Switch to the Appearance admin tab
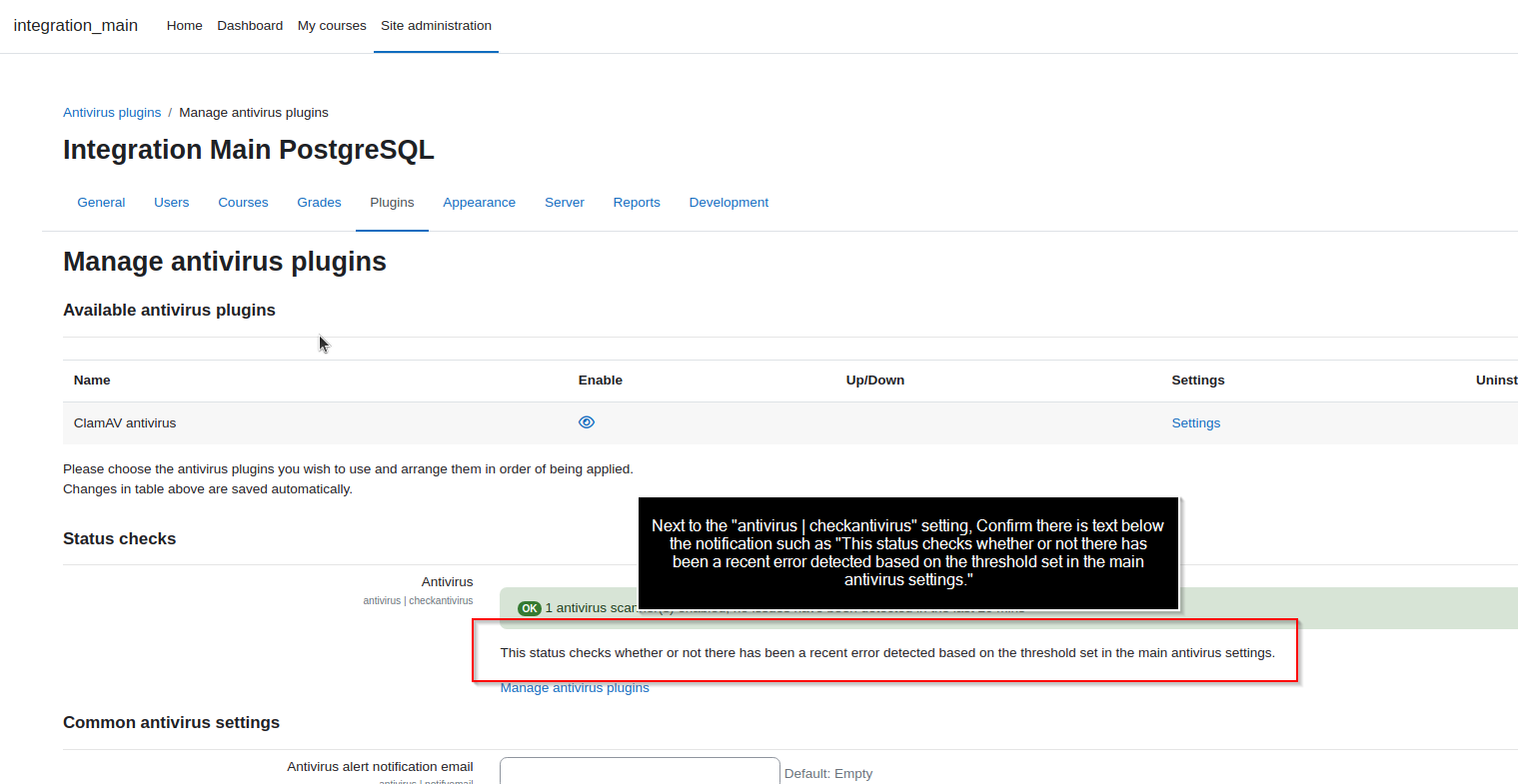 tap(479, 203)
